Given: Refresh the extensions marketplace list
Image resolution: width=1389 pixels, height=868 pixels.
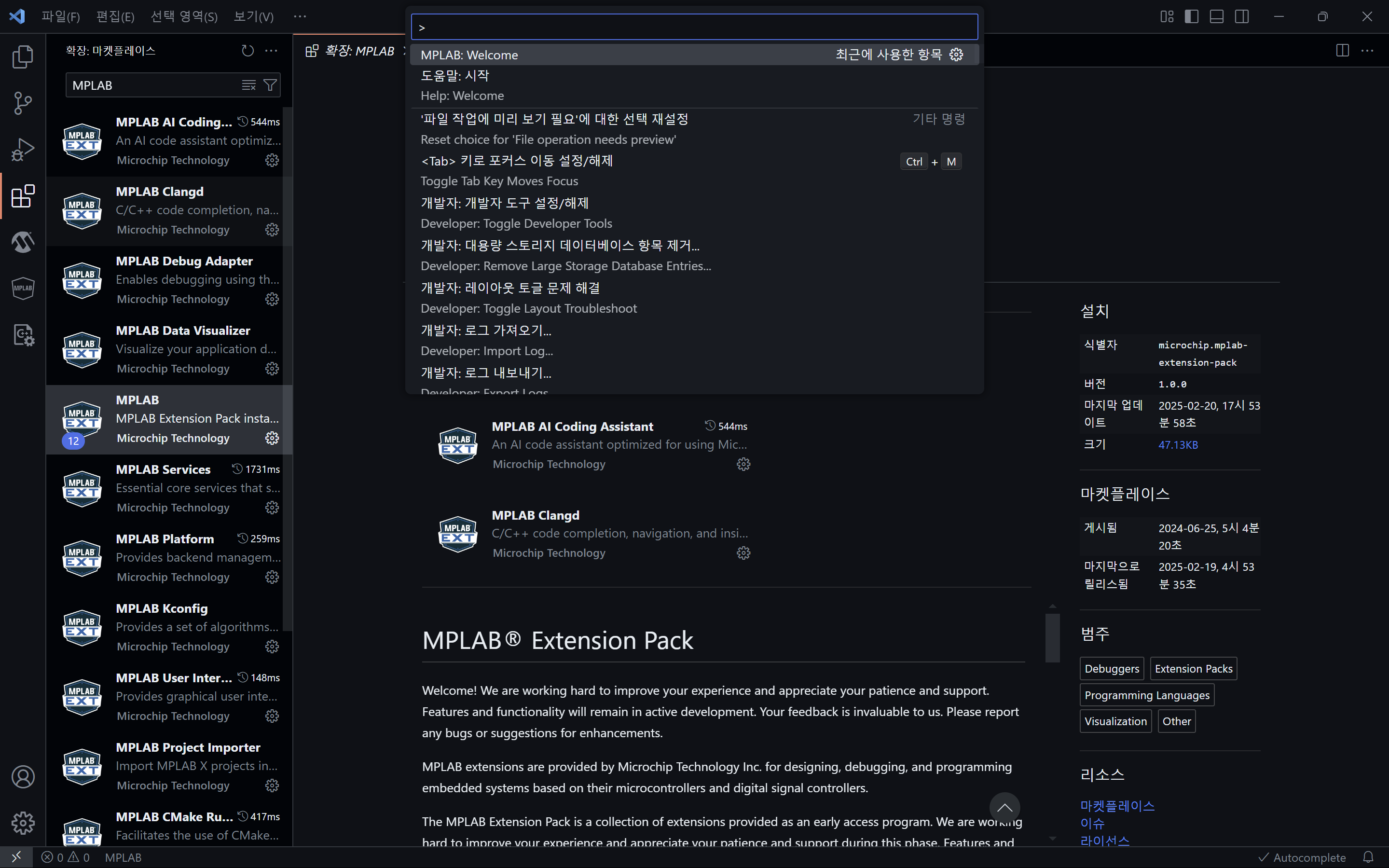Looking at the screenshot, I should 248,51.
